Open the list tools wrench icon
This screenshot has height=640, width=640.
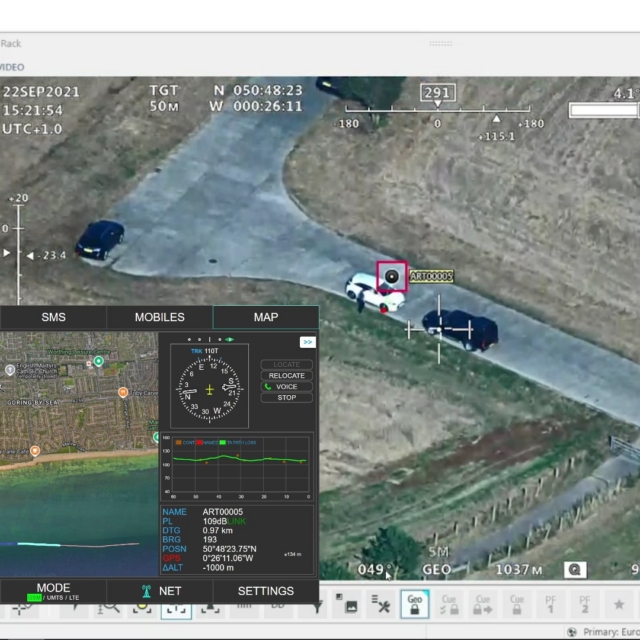click(x=380, y=604)
